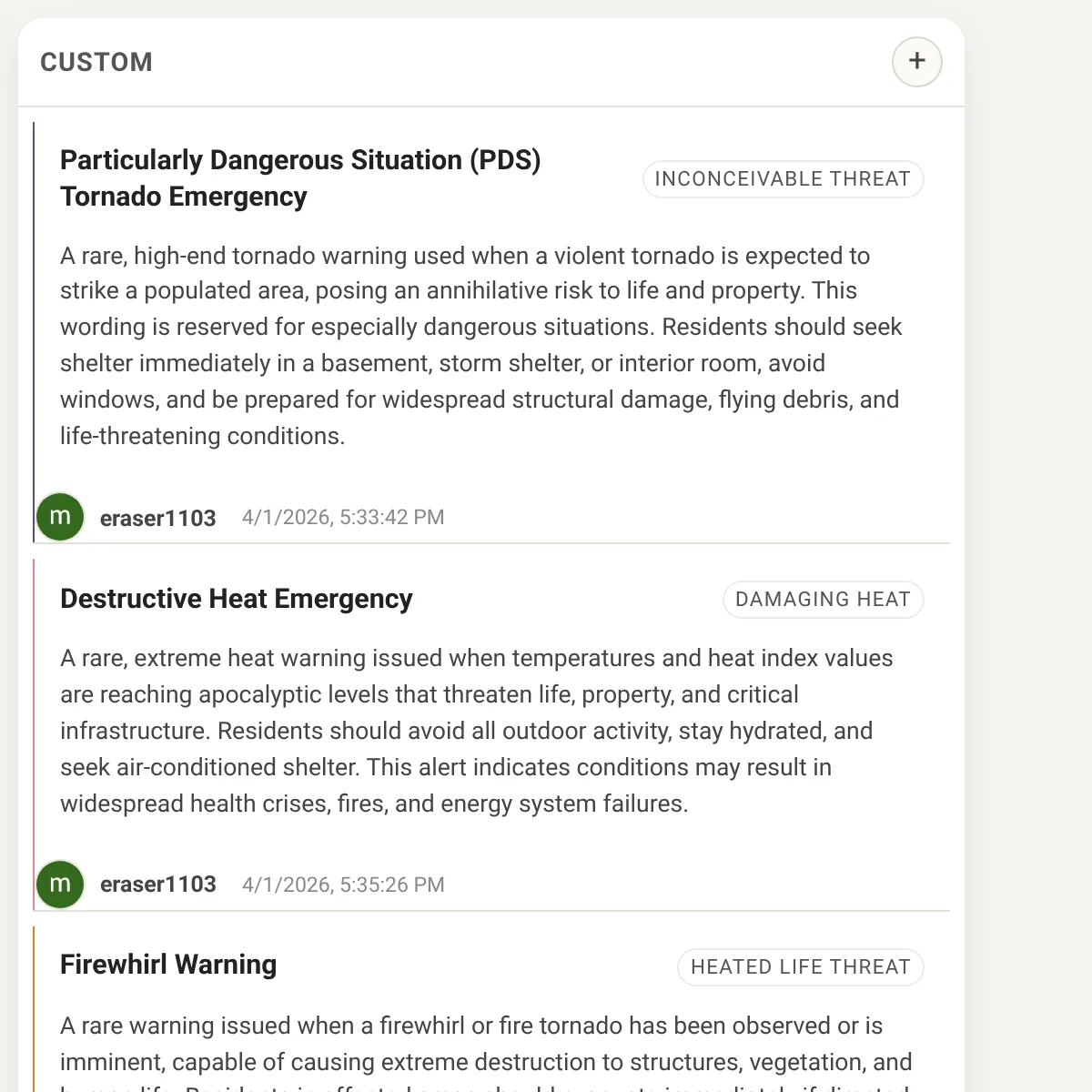Click the CUSTOM section header
The width and height of the screenshot is (1092, 1092).
point(96,63)
